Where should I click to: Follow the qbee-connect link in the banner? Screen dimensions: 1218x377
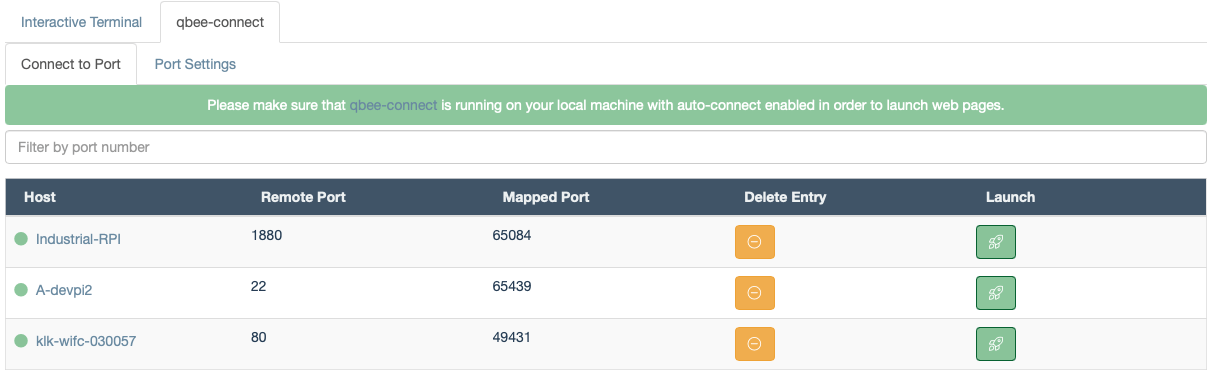click(x=393, y=105)
